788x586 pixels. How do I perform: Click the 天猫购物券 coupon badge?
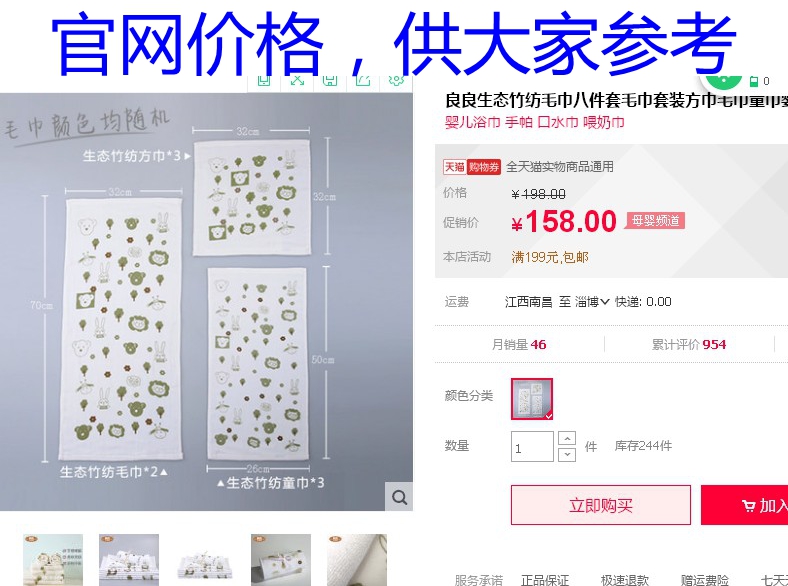tap(471, 166)
